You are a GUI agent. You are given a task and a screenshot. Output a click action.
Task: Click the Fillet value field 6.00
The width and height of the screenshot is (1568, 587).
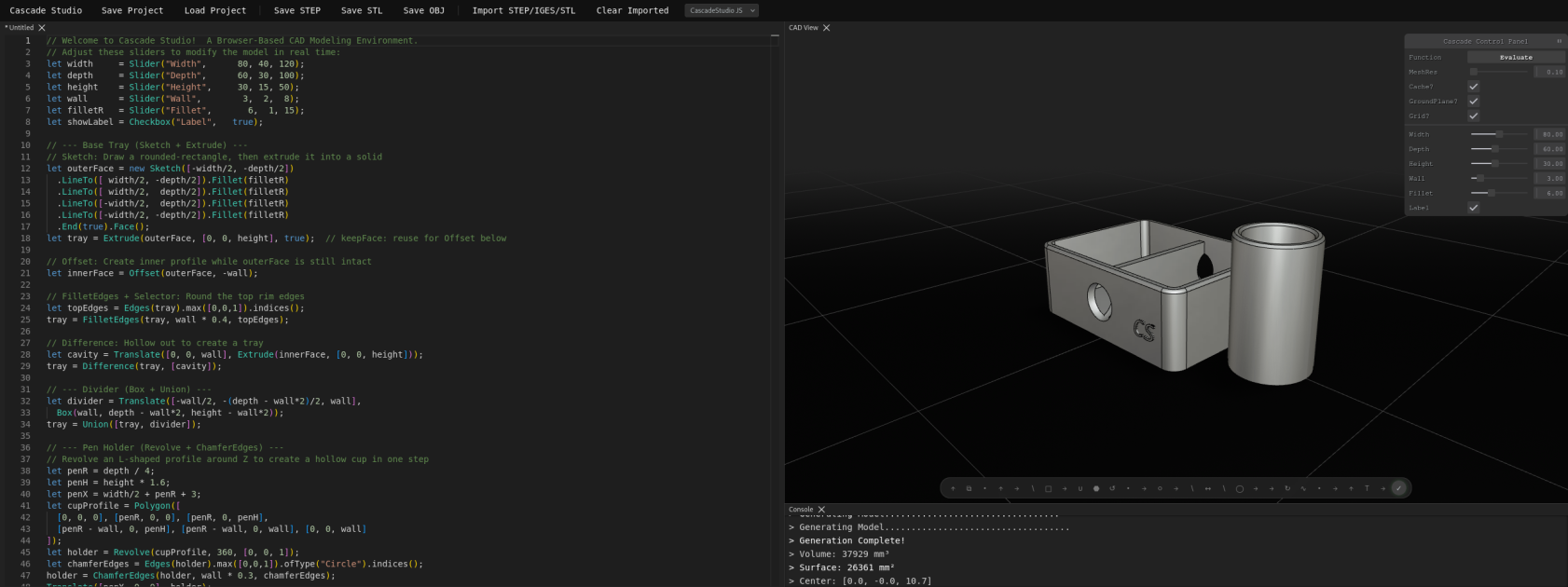tap(1550, 193)
